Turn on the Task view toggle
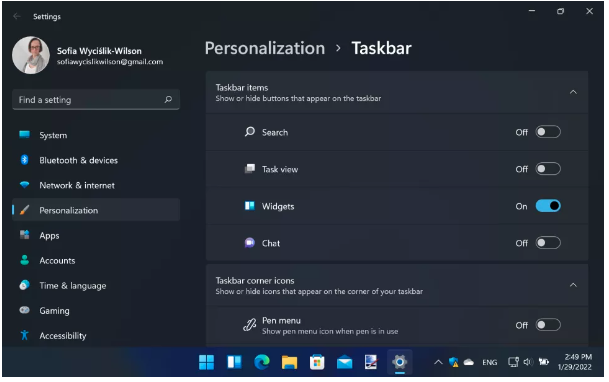This screenshot has height=382, width=609. pyautogui.click(x=548, y=169)
